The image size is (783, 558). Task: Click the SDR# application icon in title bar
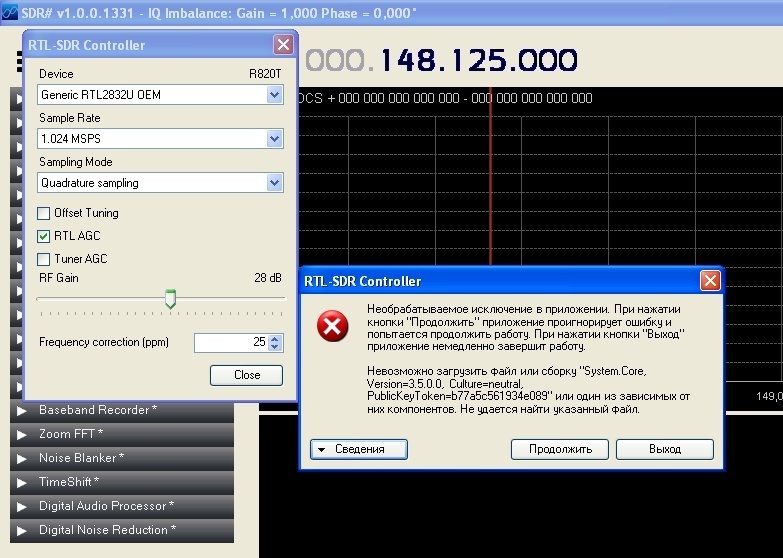(10, 9)
